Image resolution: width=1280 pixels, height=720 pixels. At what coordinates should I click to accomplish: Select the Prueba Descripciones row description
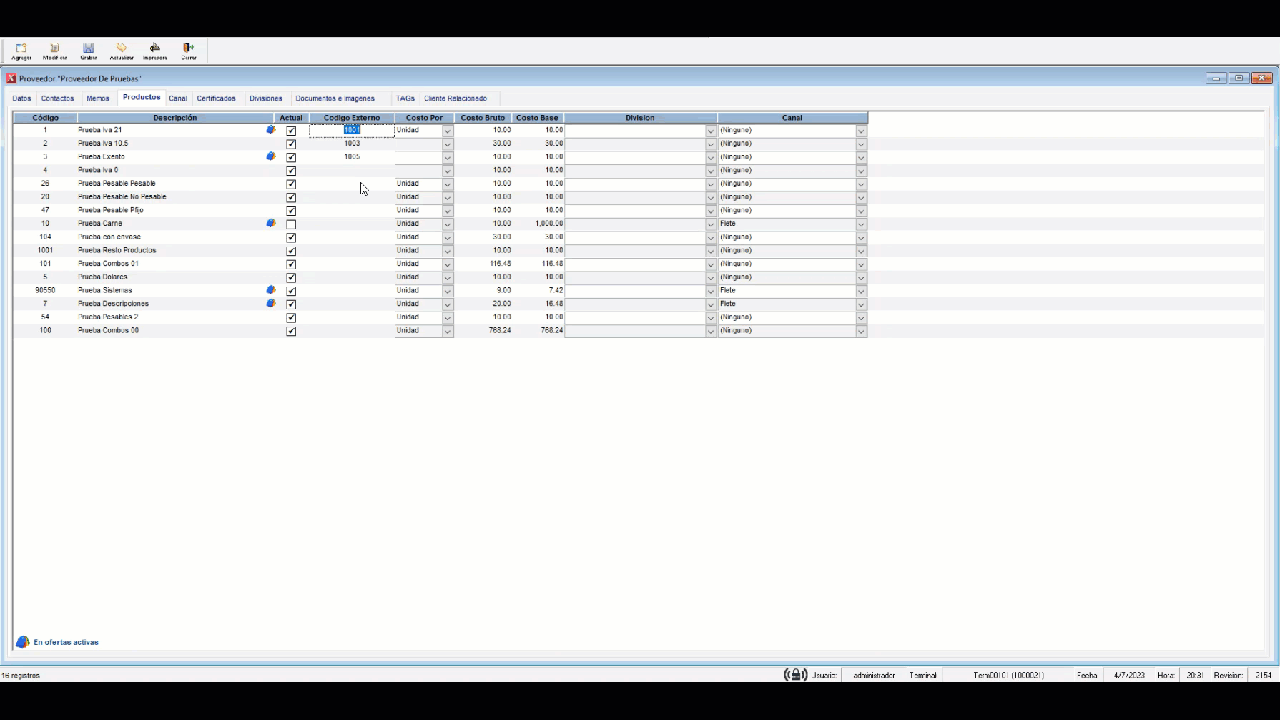(114, 304)
